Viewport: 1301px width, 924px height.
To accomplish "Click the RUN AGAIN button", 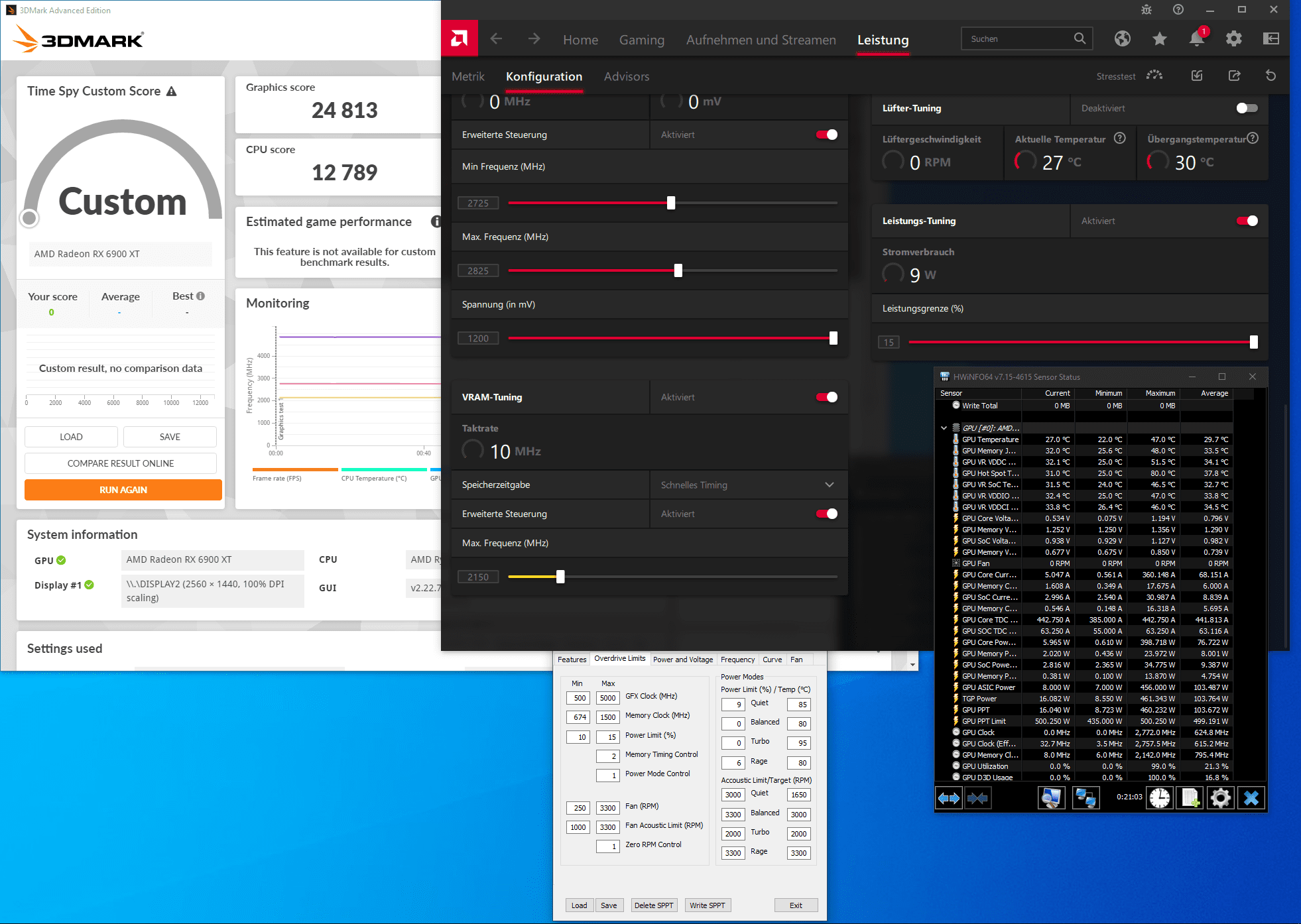I will tap(123, 490).
